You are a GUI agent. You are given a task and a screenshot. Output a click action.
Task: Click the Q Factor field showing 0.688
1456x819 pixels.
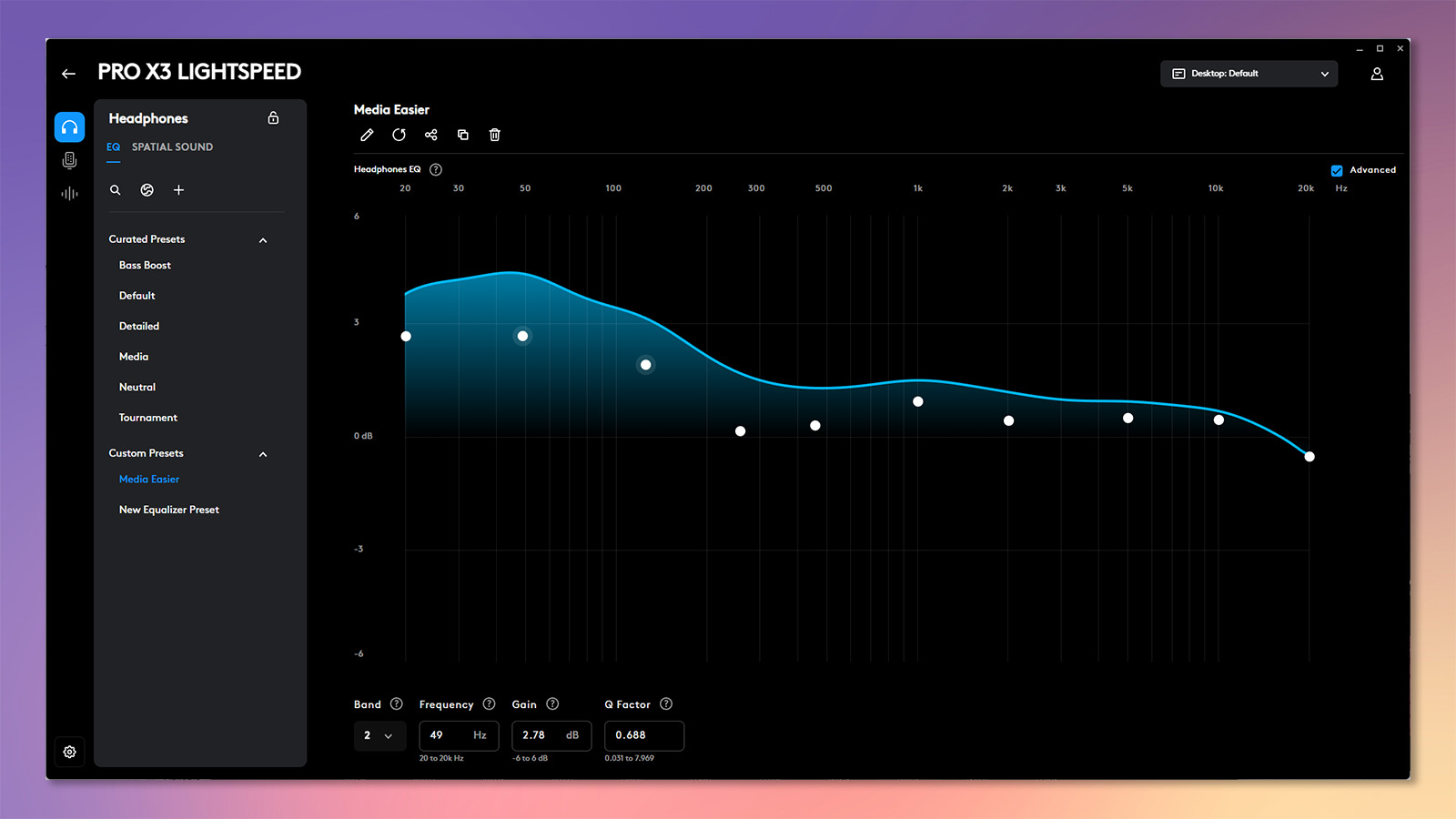pyautogui.click(x=644, y=735)
